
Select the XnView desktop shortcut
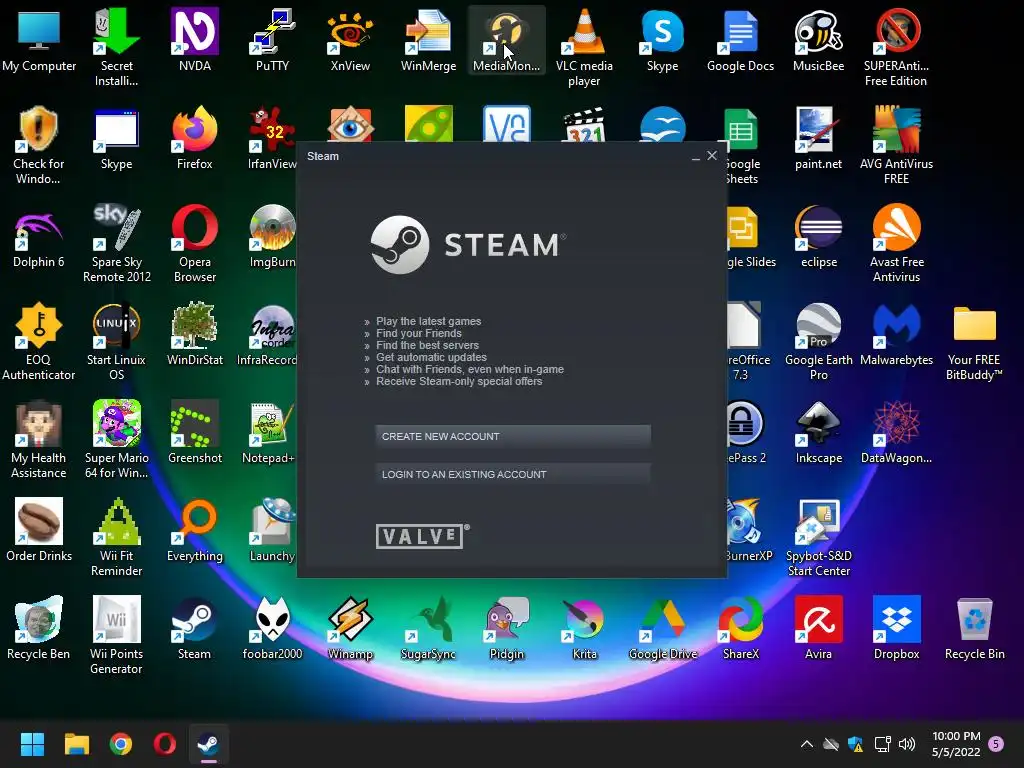coord(350,42)
